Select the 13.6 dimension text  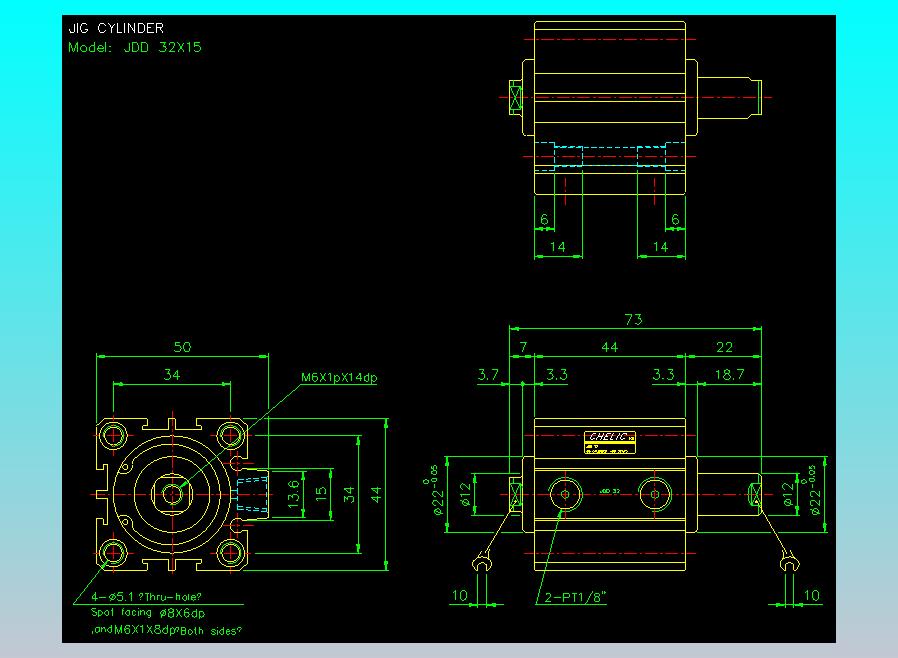tap(292, 494)
